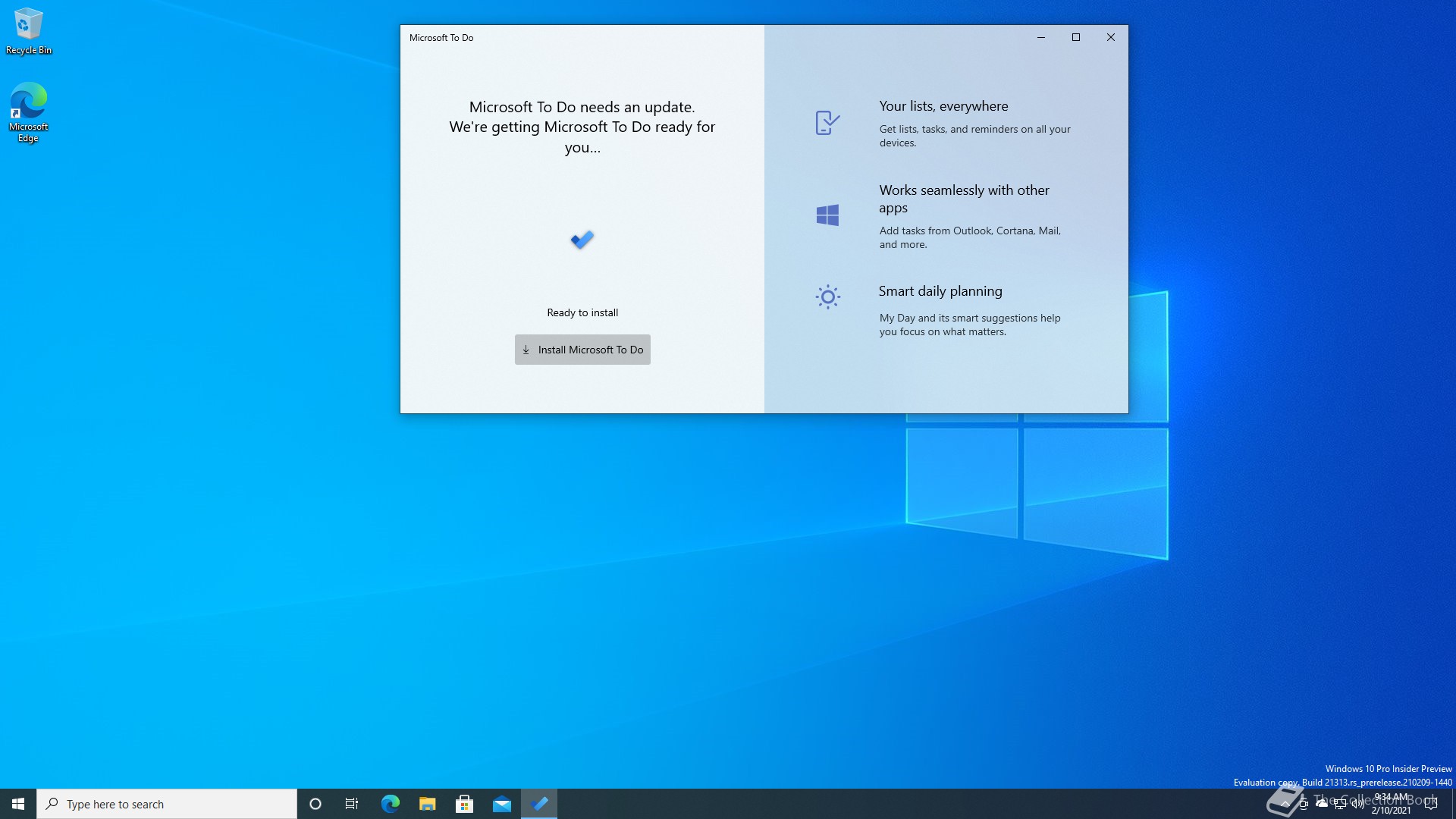
Task: Open File Explorer from the taskbar
Action: click(427, 804)
